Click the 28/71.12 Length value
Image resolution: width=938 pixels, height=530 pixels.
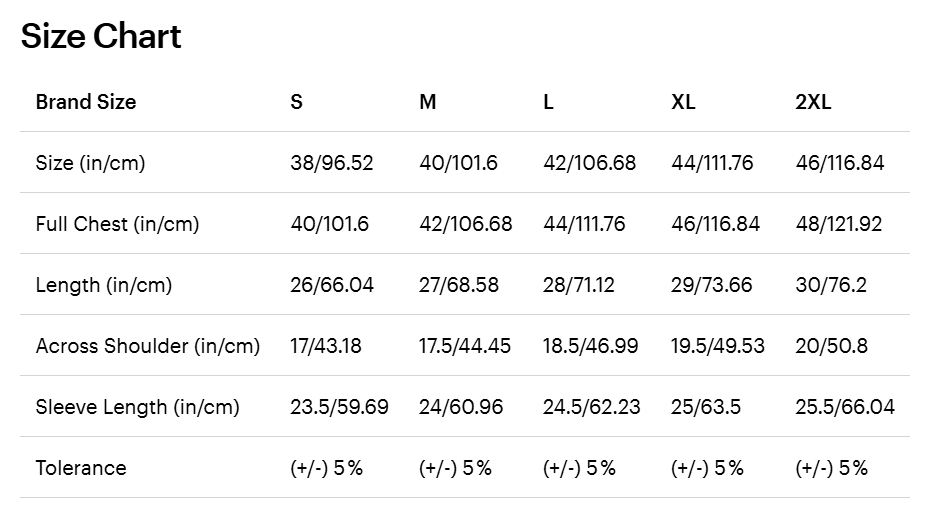579,285
